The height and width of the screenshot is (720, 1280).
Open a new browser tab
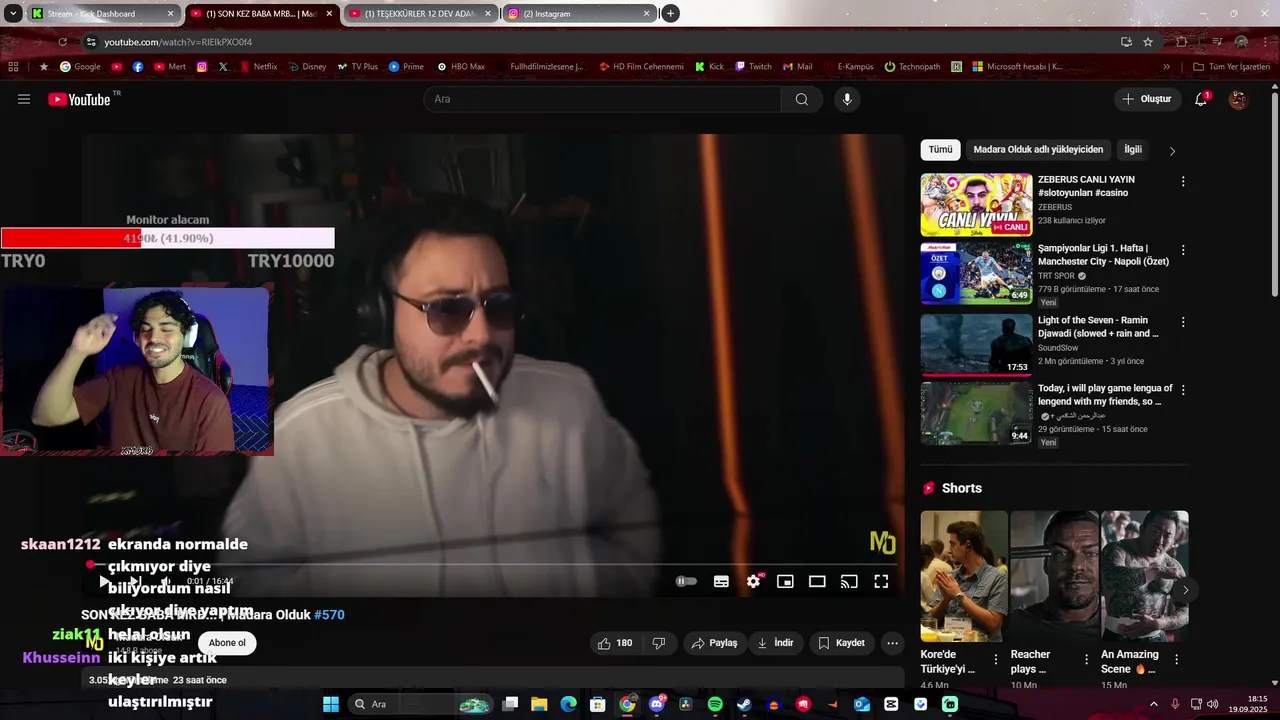click(671, 14)
